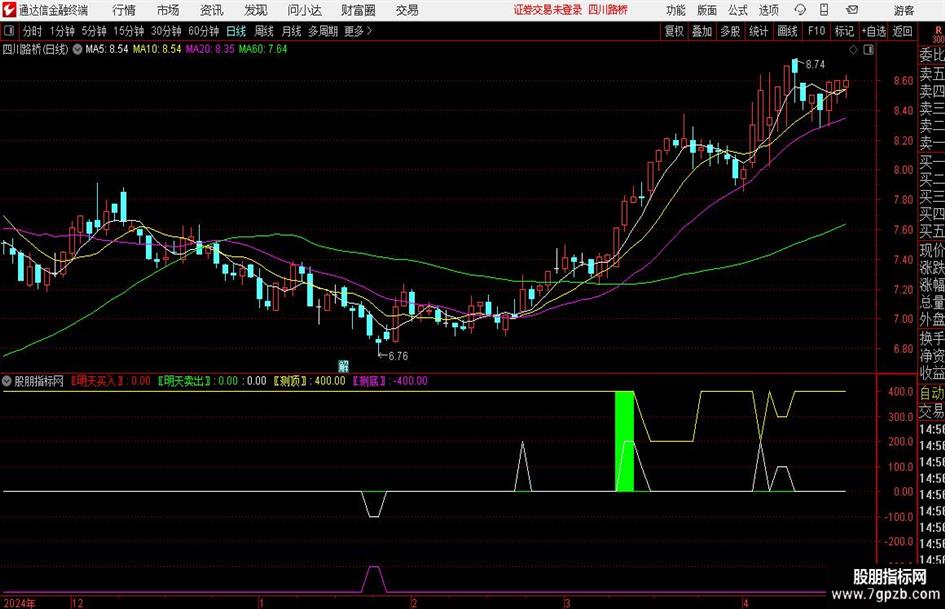Screen dimensions: 945x609
Task: Switch to the 15分钟 period
Action: (128, 31)
